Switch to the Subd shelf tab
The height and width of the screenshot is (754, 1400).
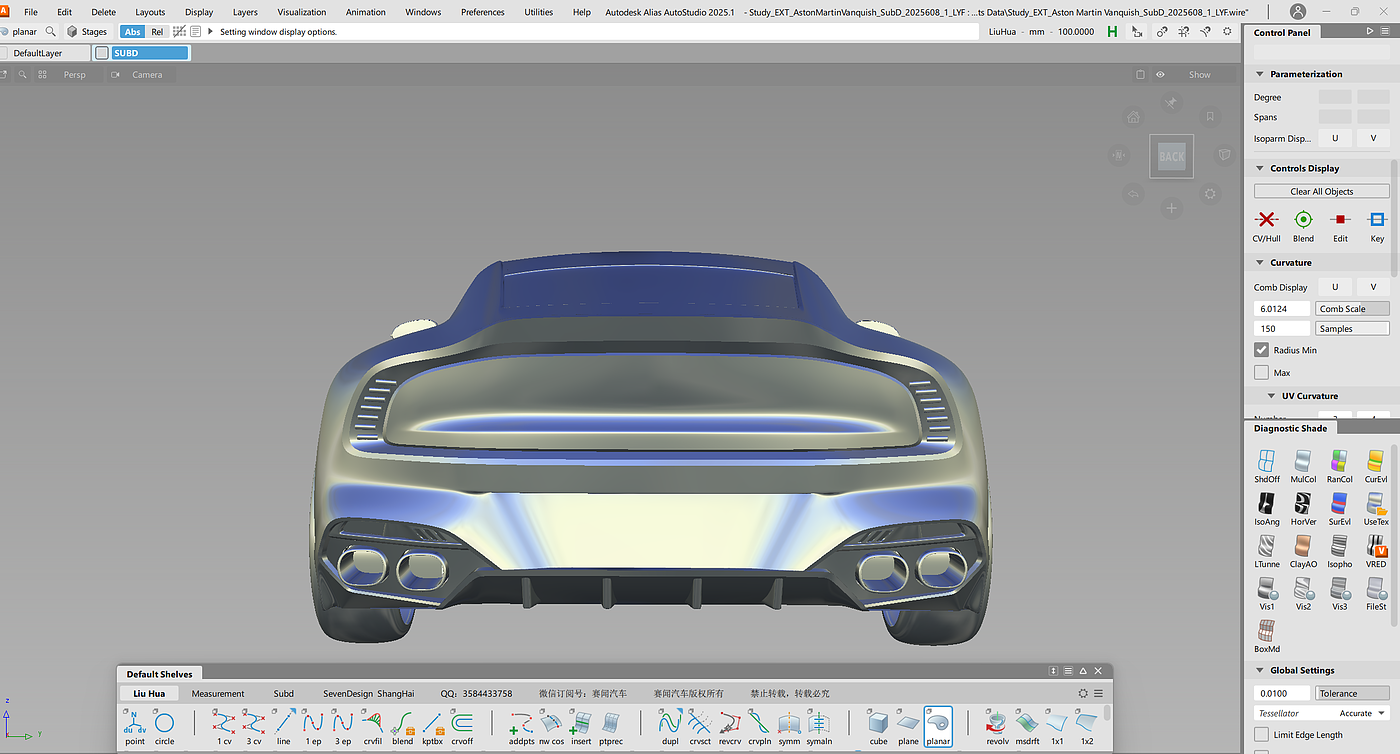(x=283, y=693)
